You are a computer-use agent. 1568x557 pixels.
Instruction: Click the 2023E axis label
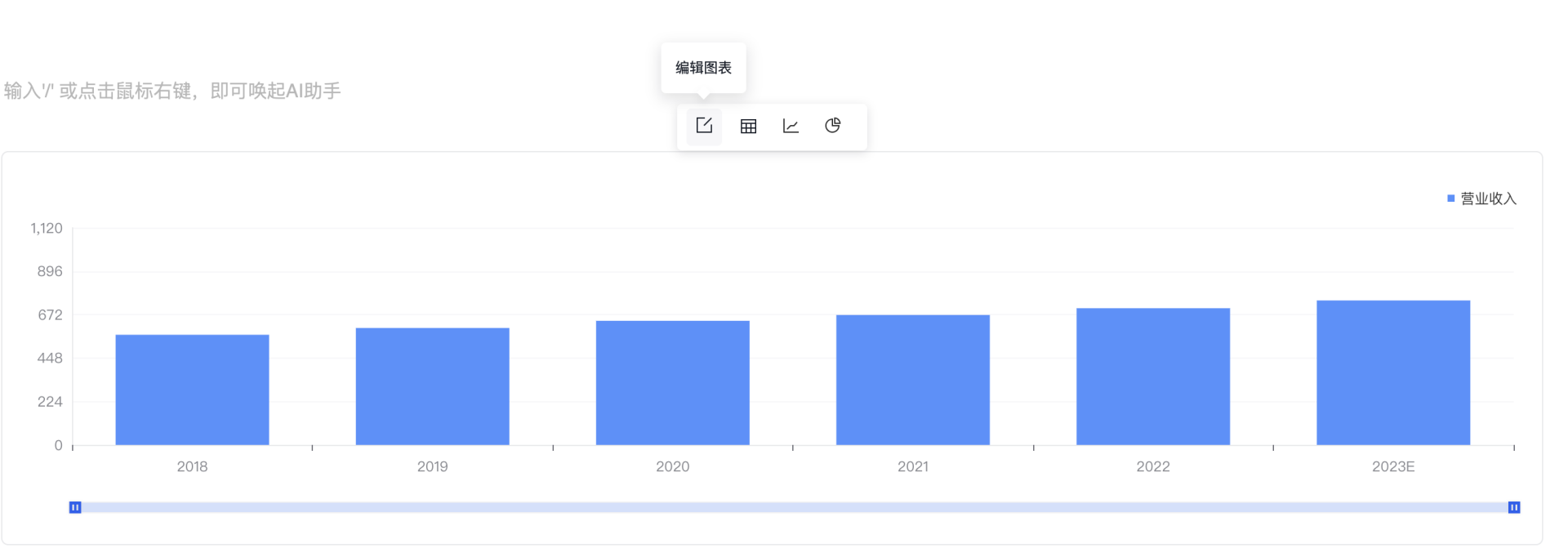pos(1393,466)
